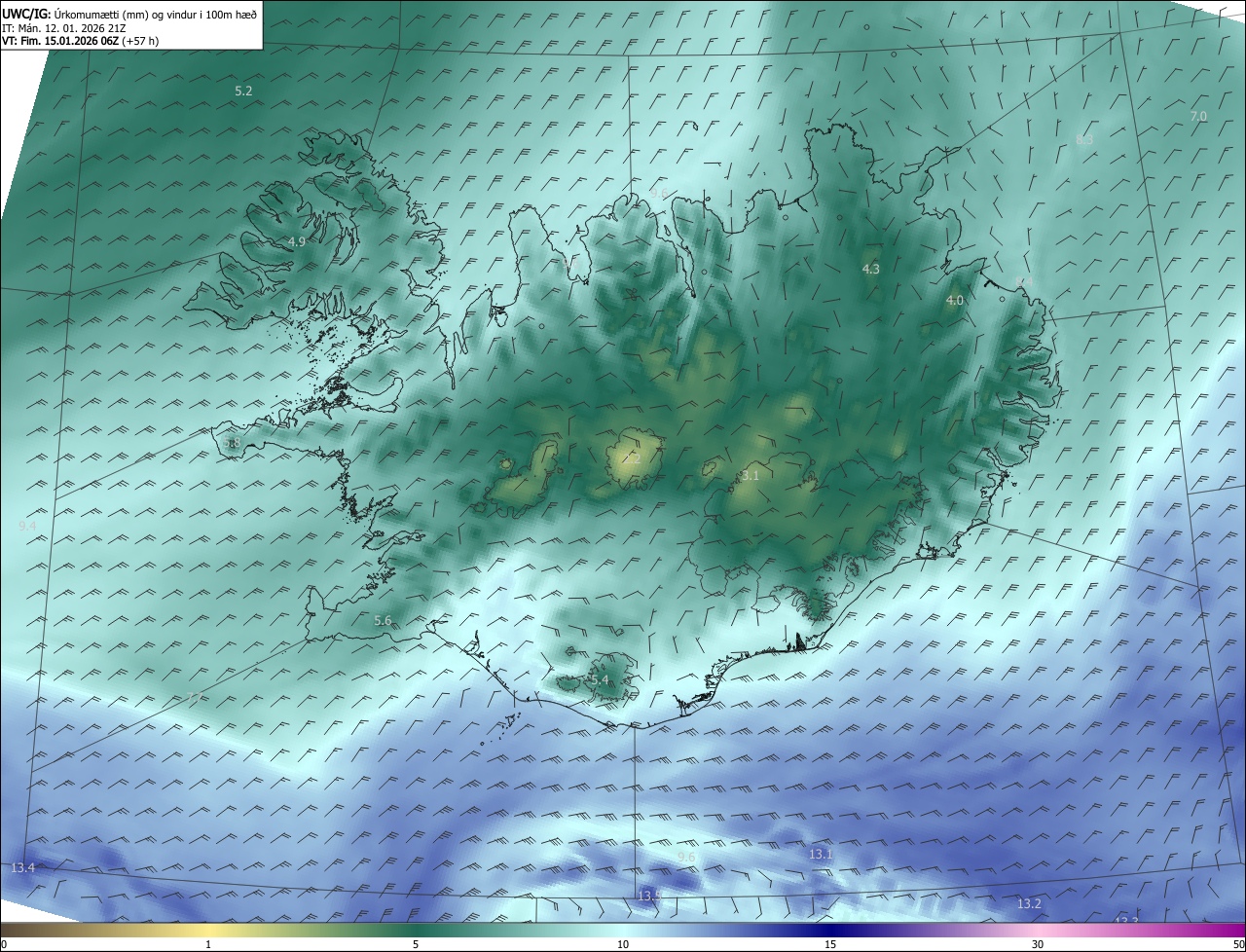The image size is (1246, 952).
Task: Click the map value '7.0' in the northeast
Action: 1198,116
